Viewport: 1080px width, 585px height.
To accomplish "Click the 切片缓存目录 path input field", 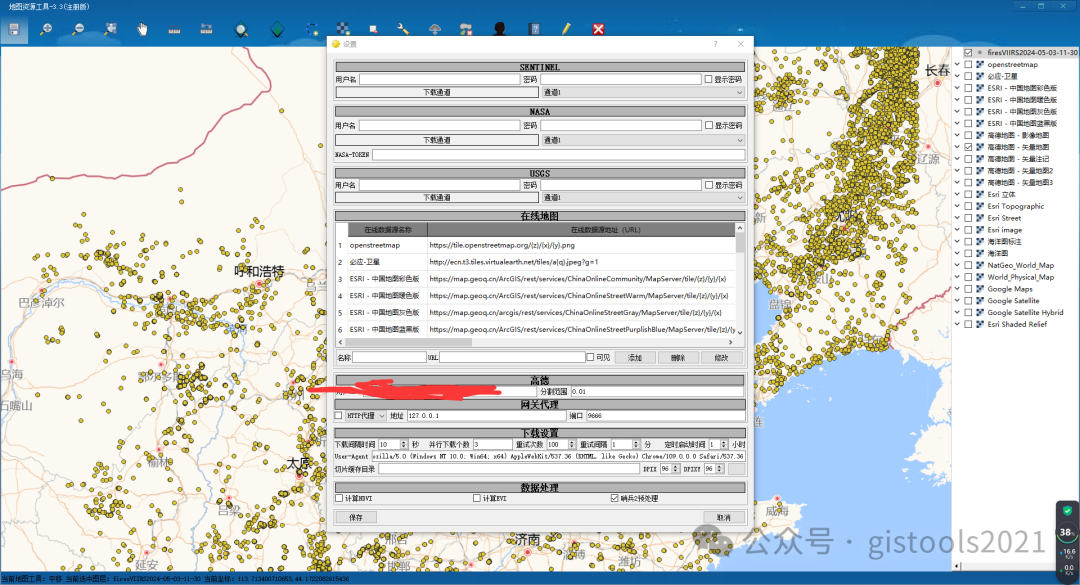I will click(x=509, y=469).
